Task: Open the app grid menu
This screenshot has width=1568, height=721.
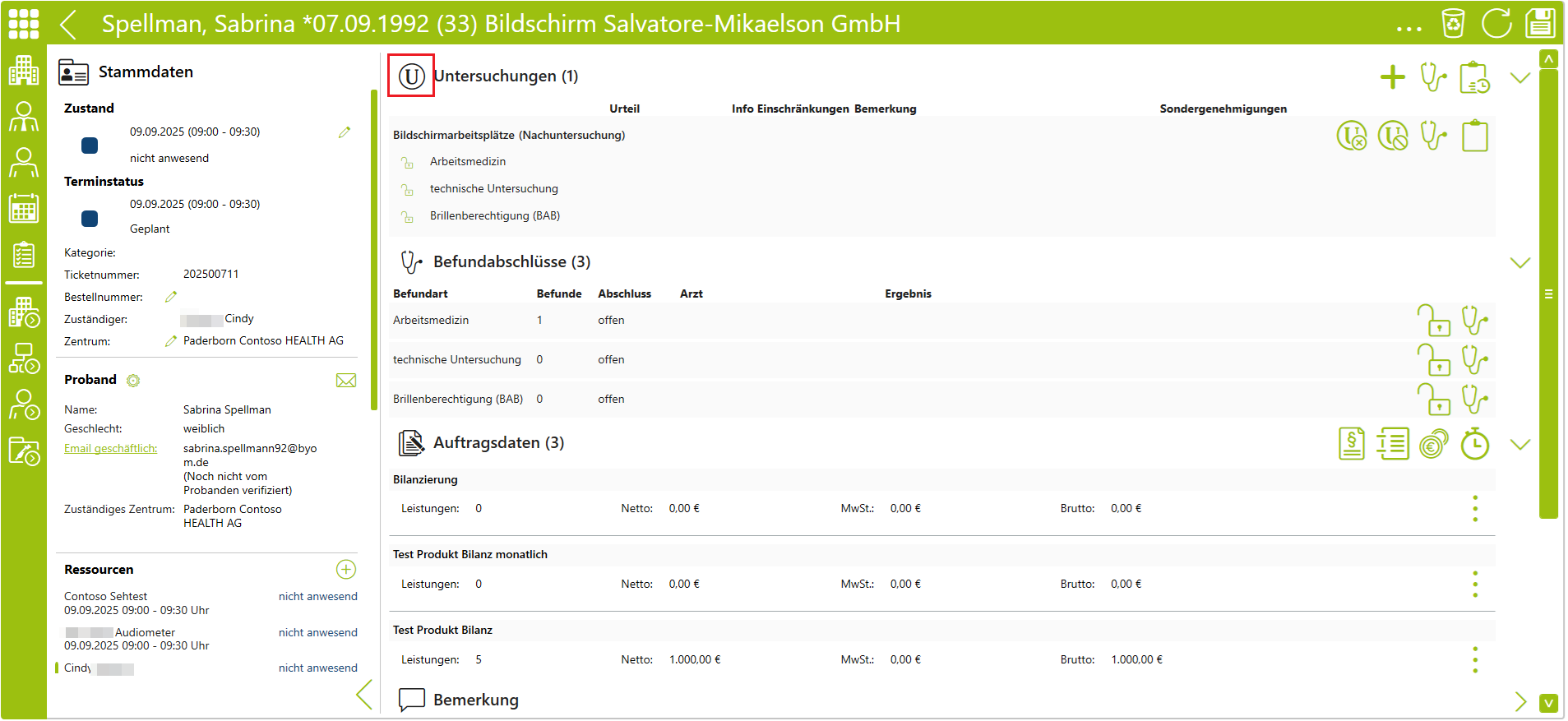Action: click(23, 24)
